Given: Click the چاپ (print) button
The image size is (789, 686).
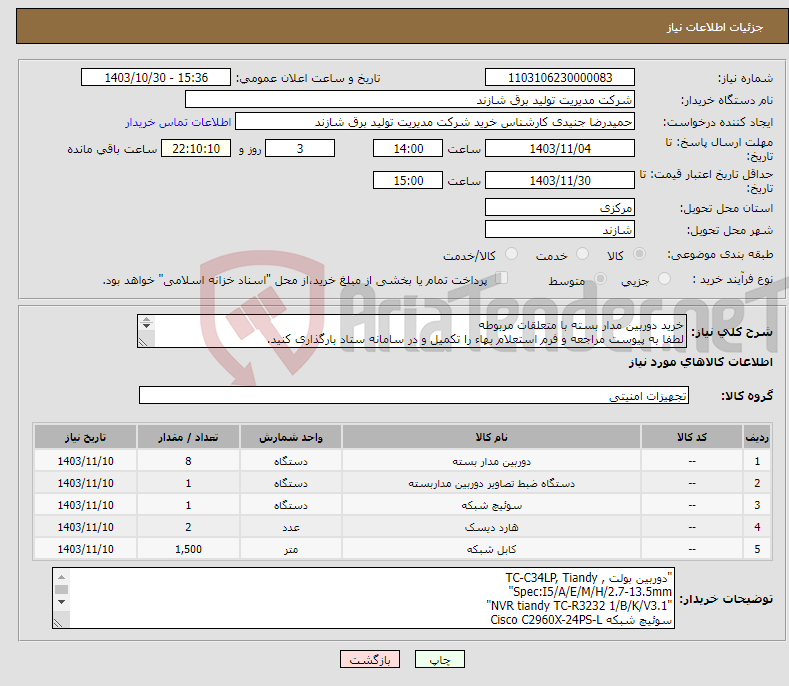Looking at the screenshot, I should coord(439,659).
